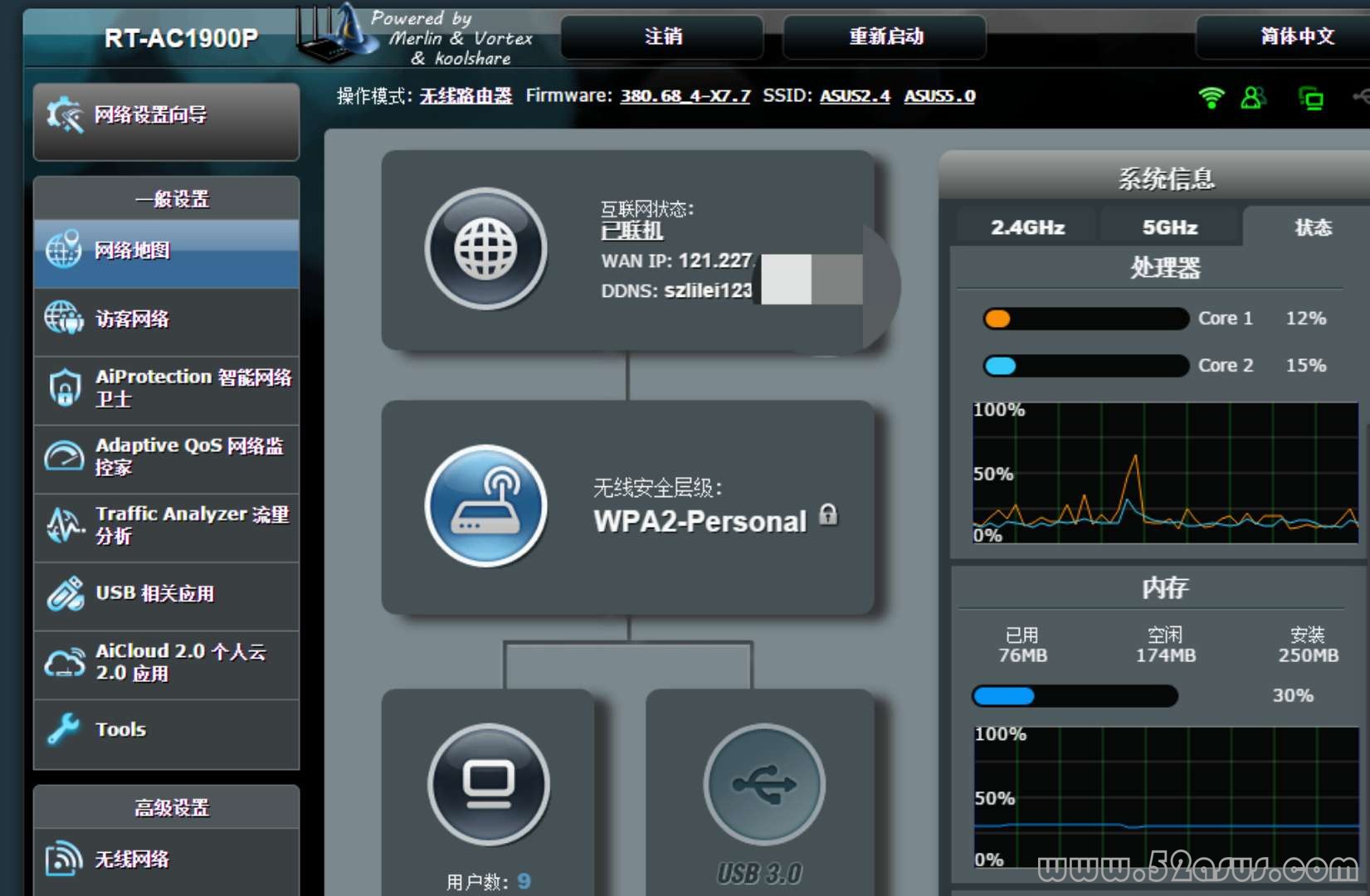Click the memory 30% usage bar
Image resolution: width=1370 pixels, height=896 pixels.
coord(1075,696)
